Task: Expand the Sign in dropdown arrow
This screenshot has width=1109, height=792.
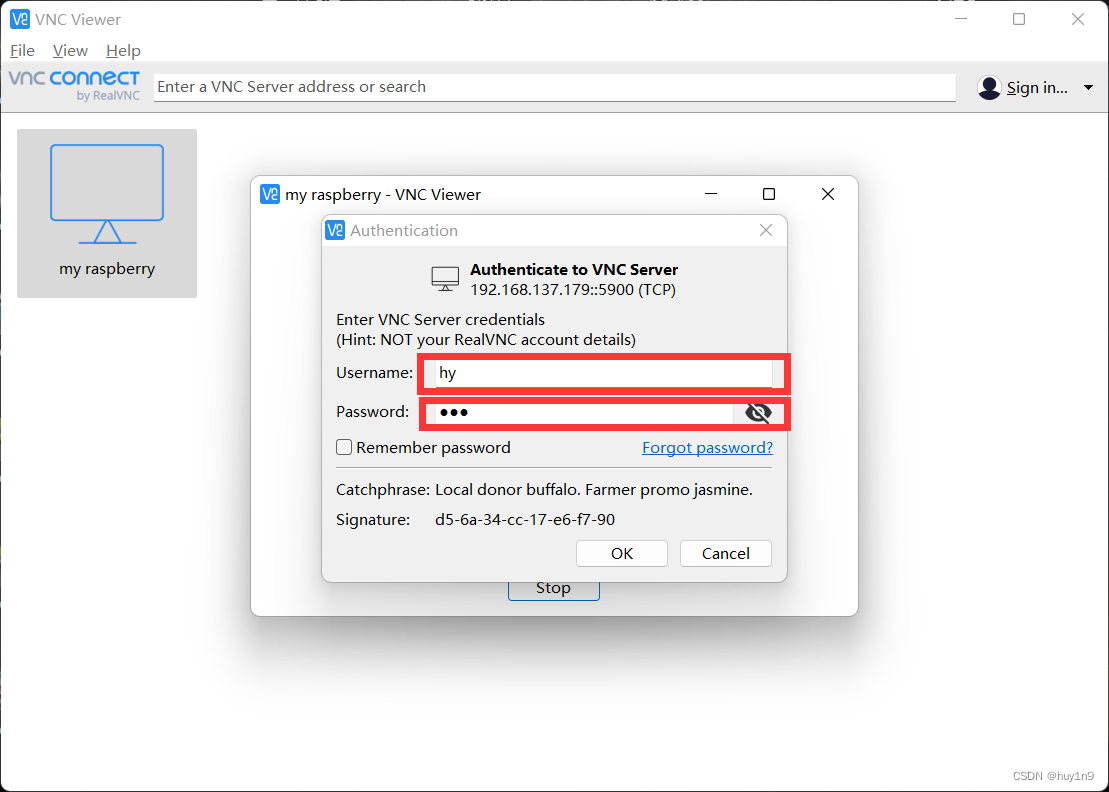Action: (1088, 88)
